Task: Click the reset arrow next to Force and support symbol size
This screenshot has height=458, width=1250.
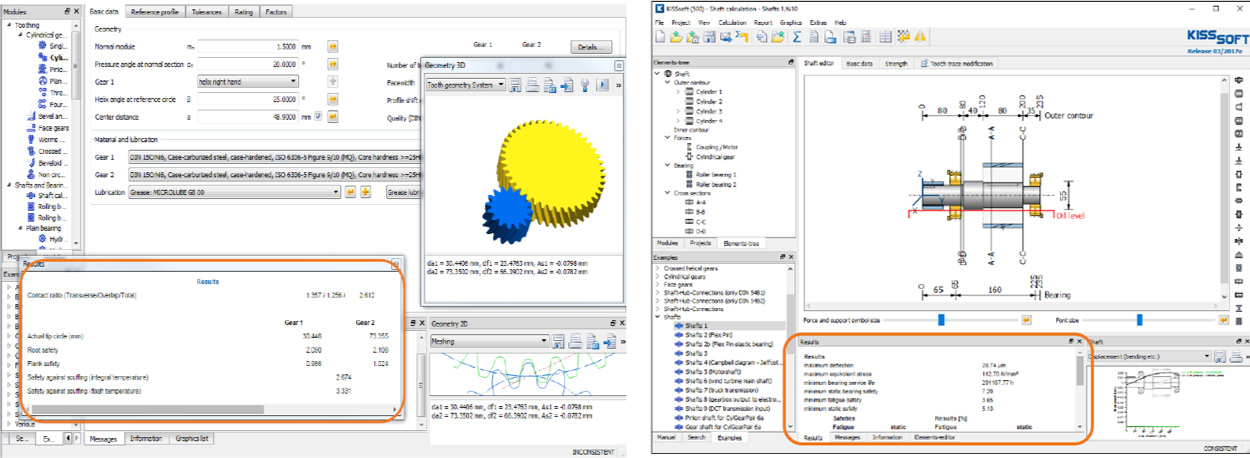Action: pyautogui.click(x=1026, y=320)
